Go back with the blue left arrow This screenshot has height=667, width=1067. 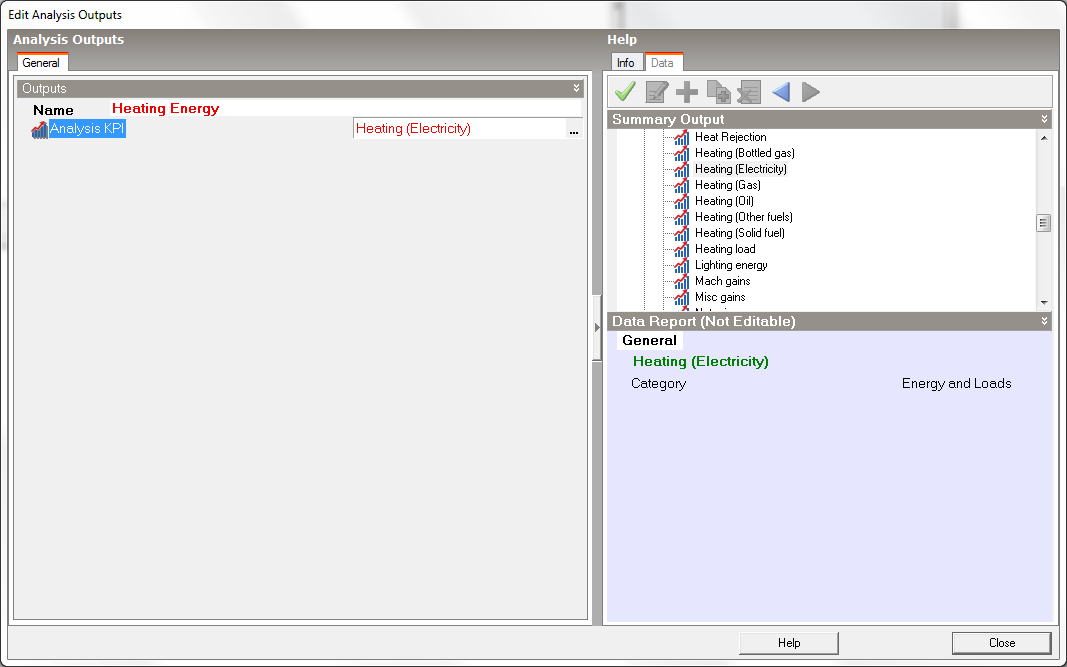coord(780,92)
